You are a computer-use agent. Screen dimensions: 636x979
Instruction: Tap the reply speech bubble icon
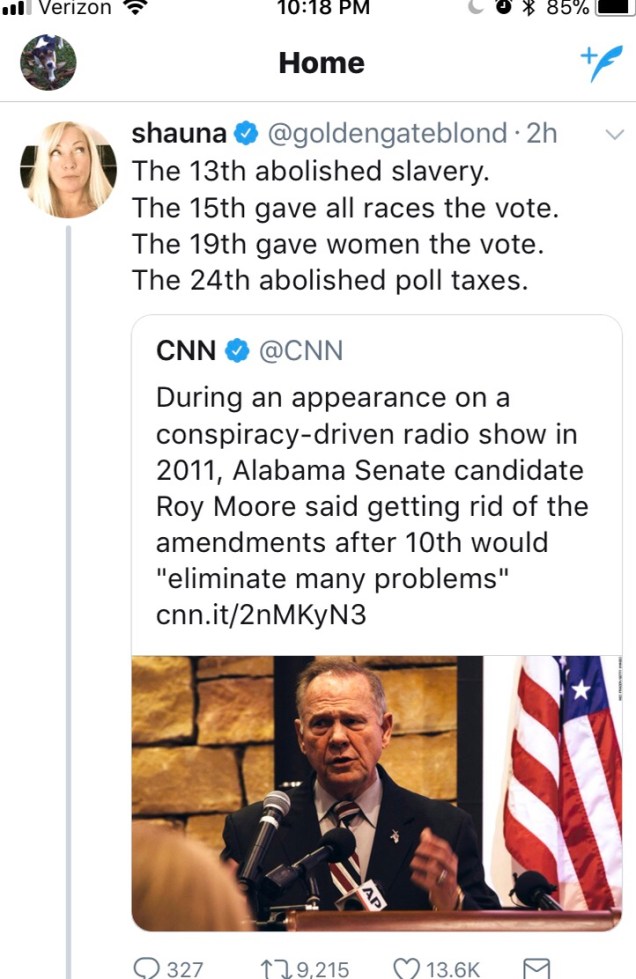coord(146,966)
